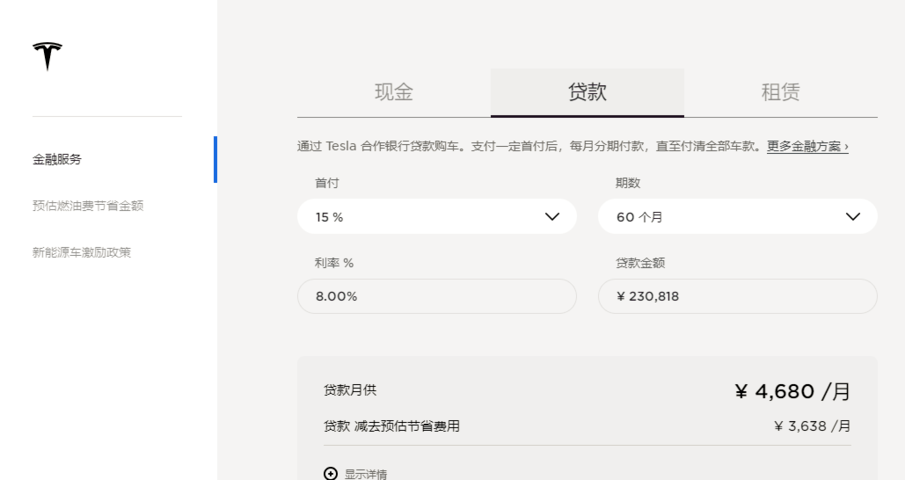This screenshot has height=480, width=905.
Task: Switch to the 租赁 tab
Action: click(x=780, y=92)
